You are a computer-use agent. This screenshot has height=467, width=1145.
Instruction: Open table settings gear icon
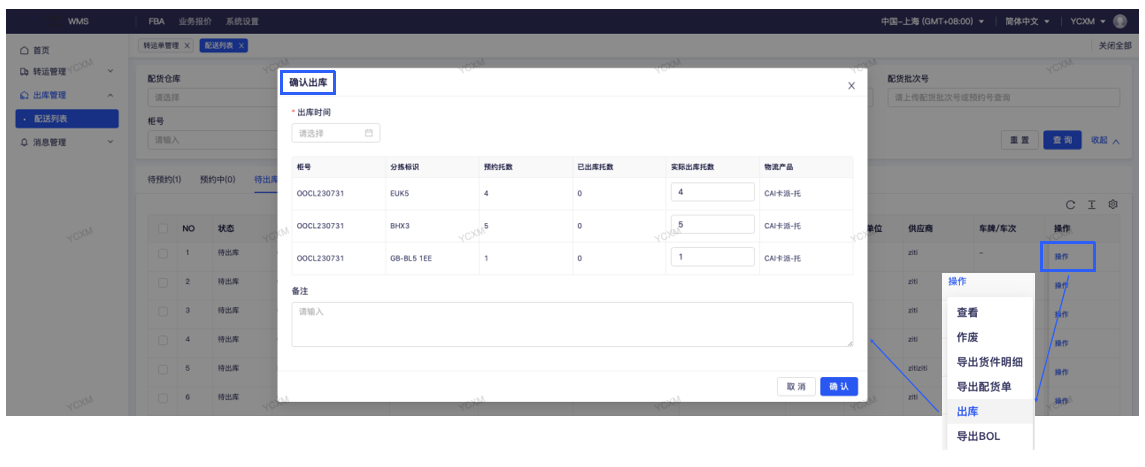click(x=1112, y=204)
